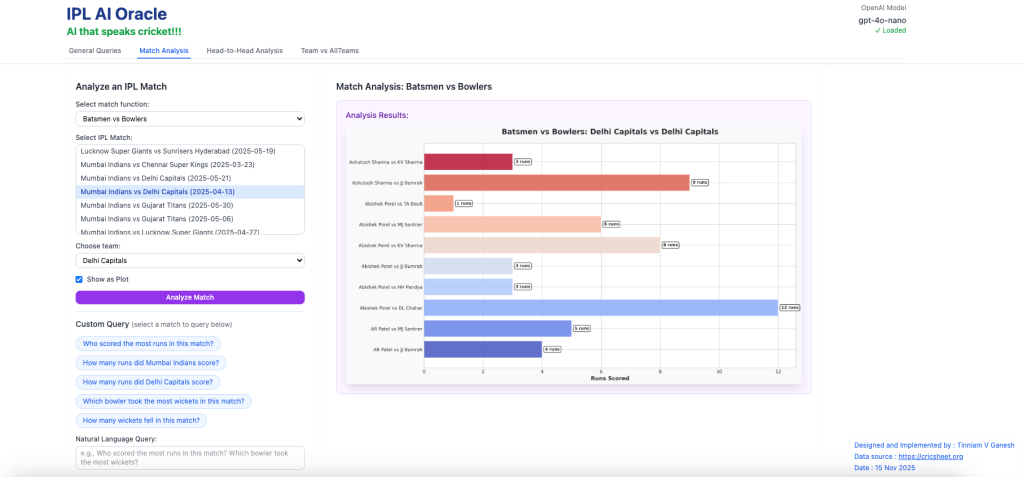This screenshot has height=477, width=1022.
Task: Click 'How many wickets fell in this match?'
Action: point(141,421)
